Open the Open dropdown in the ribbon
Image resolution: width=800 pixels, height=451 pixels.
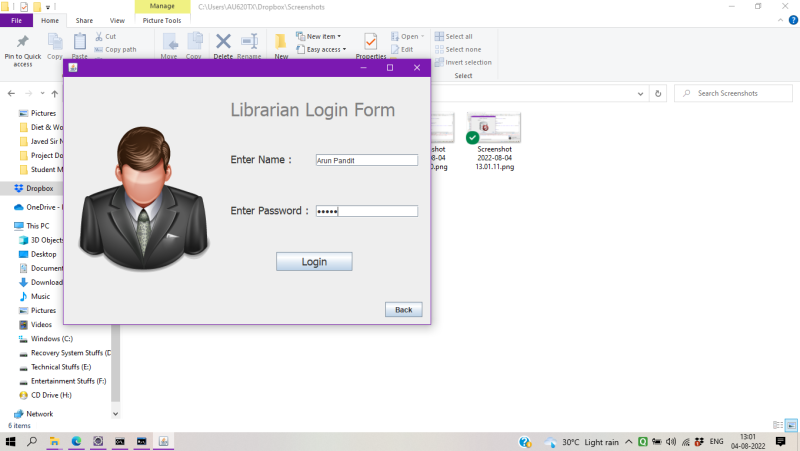tap(408, 36)
